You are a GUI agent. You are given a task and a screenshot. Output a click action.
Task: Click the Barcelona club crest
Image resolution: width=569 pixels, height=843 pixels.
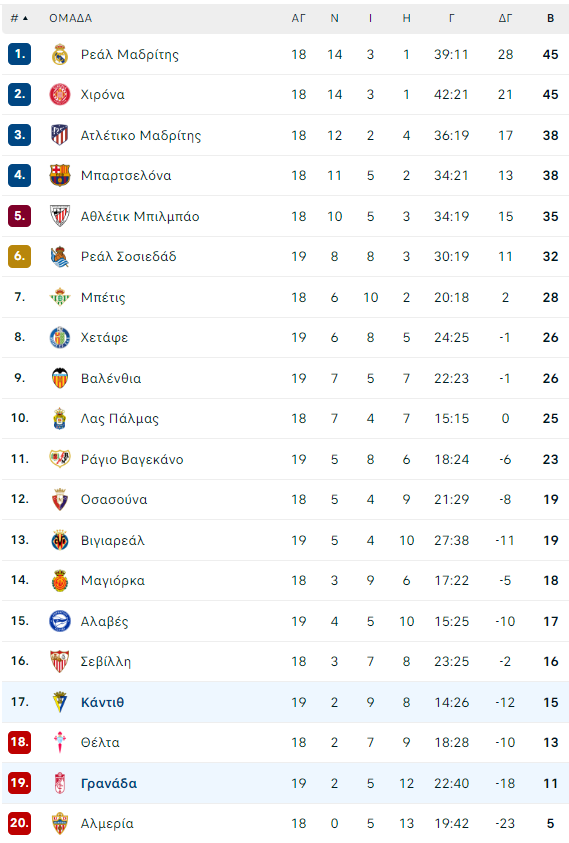[60, 175]
